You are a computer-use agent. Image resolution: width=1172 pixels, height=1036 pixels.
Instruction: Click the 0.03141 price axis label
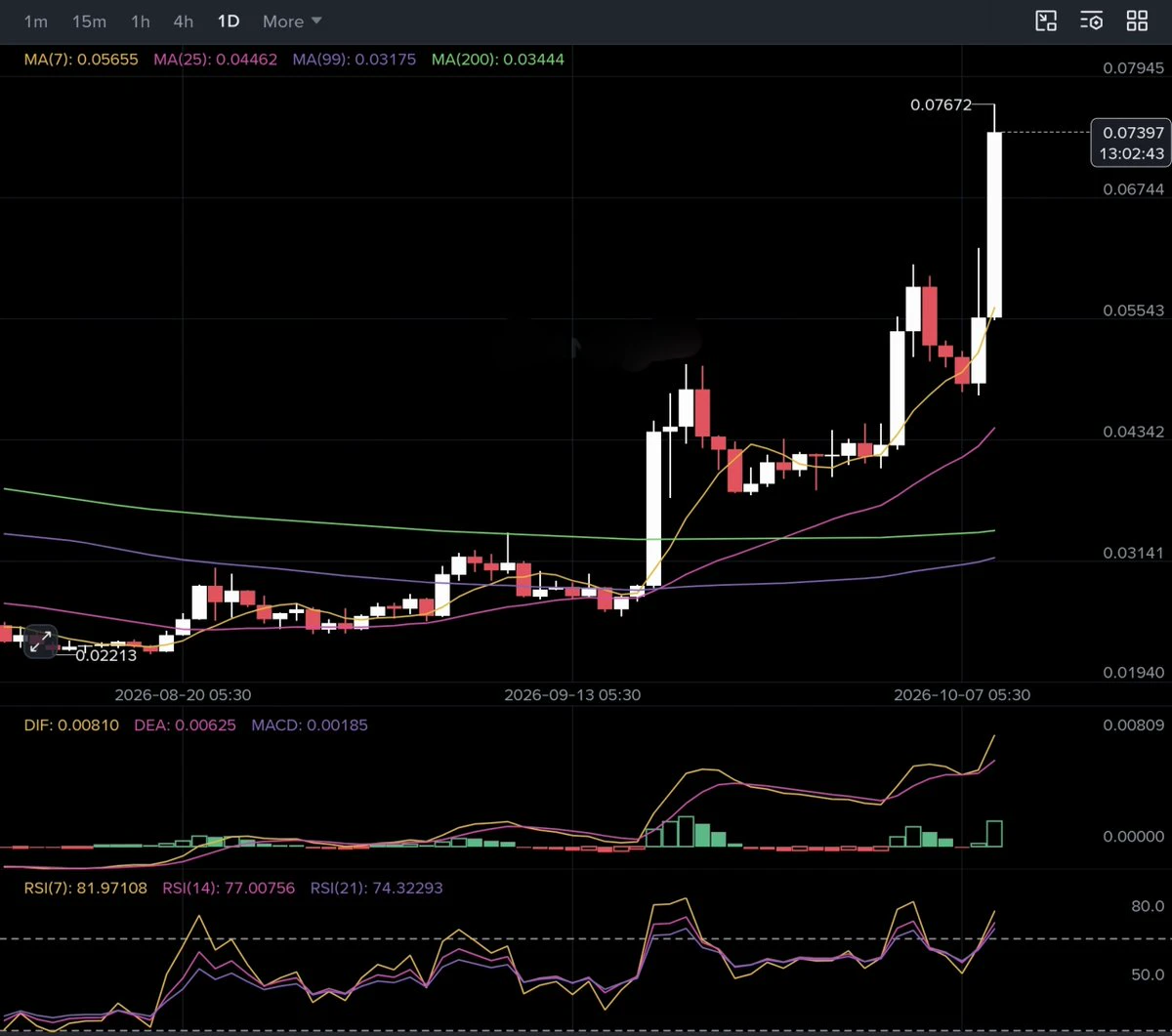pyautogui.click(x=1133, y=553)
